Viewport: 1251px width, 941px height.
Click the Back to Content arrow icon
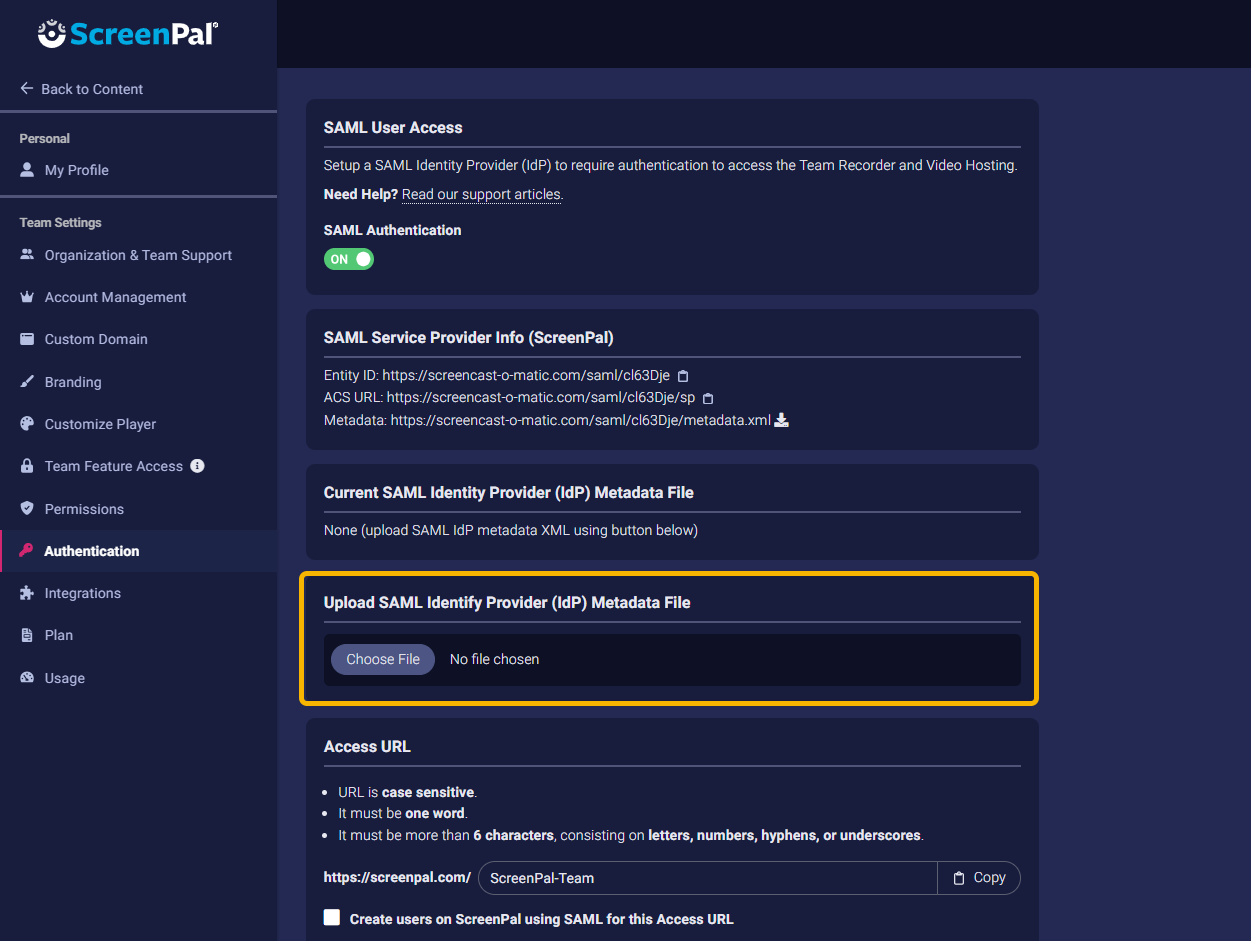[27, 89]
